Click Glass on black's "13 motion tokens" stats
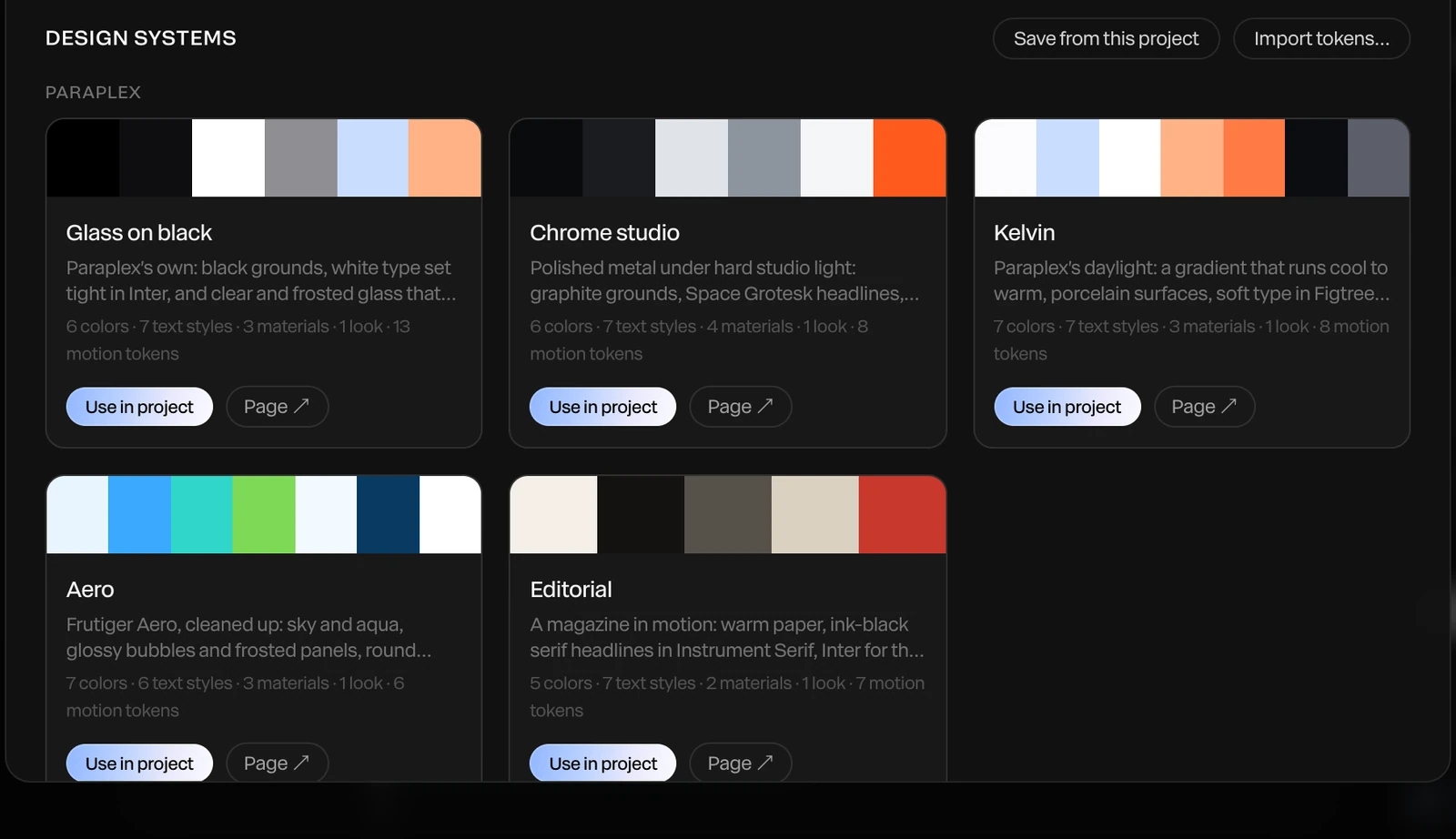The image size is (1456, 839). click(x=238, y=340)
